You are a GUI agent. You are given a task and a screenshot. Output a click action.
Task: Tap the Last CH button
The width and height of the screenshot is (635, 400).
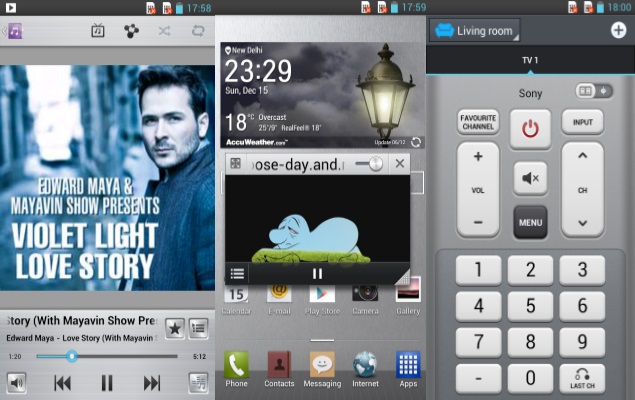point(582,378)
